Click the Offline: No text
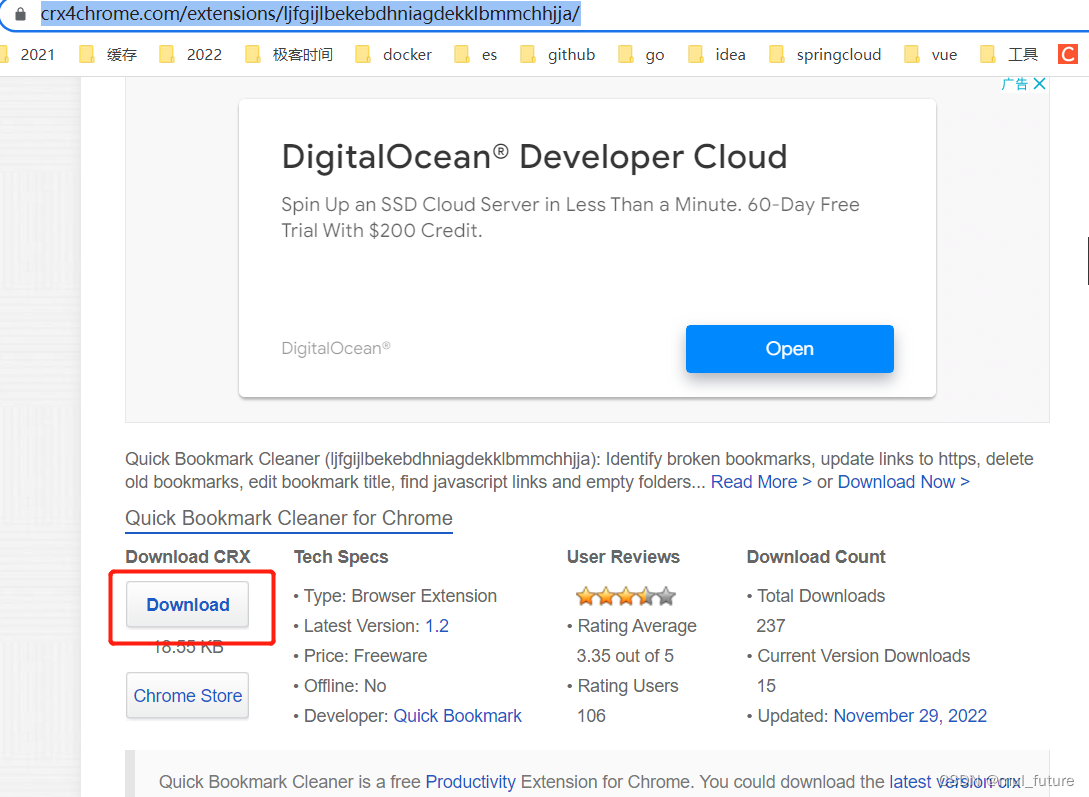 pyautogui.click(x=345, y=686)
